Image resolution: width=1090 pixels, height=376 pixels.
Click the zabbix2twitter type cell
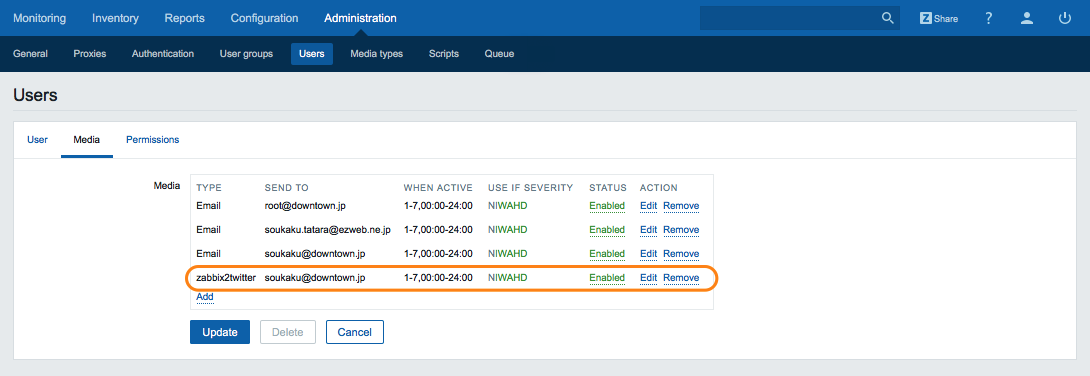[x=227, y=277]
